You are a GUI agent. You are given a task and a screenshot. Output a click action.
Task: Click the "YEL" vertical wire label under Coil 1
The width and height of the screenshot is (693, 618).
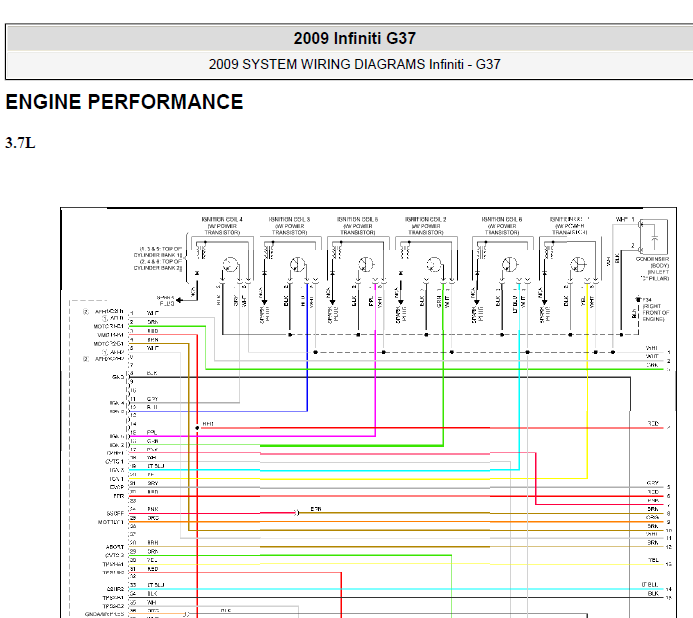(583, 301)
